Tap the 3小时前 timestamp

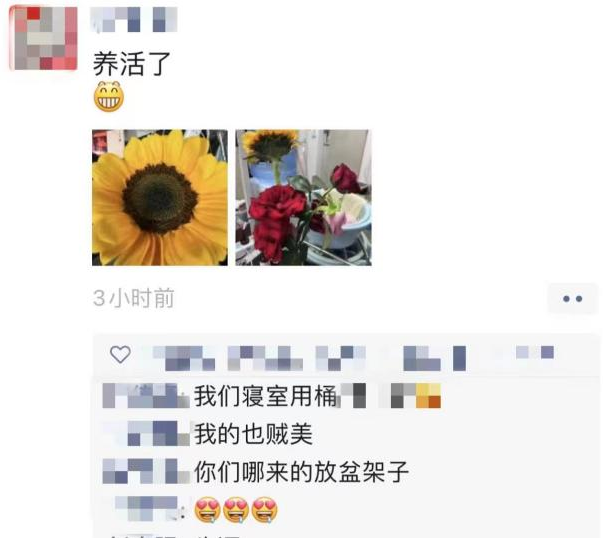(134, 298)
